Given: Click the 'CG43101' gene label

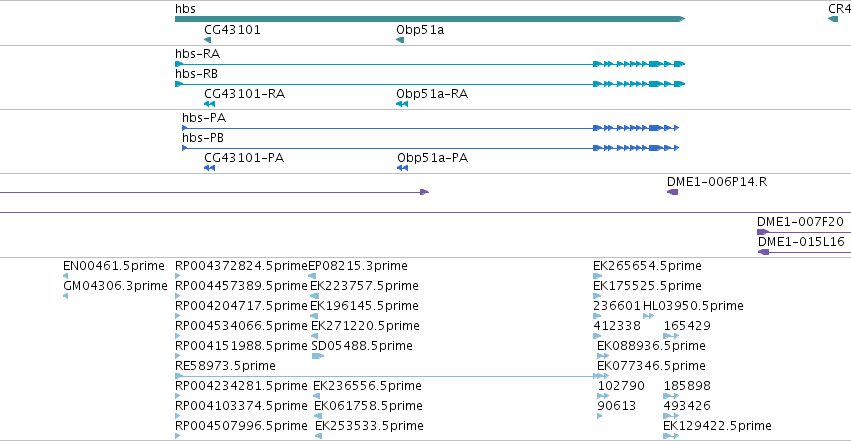Looking at the screenshot, I should (232, 30).
